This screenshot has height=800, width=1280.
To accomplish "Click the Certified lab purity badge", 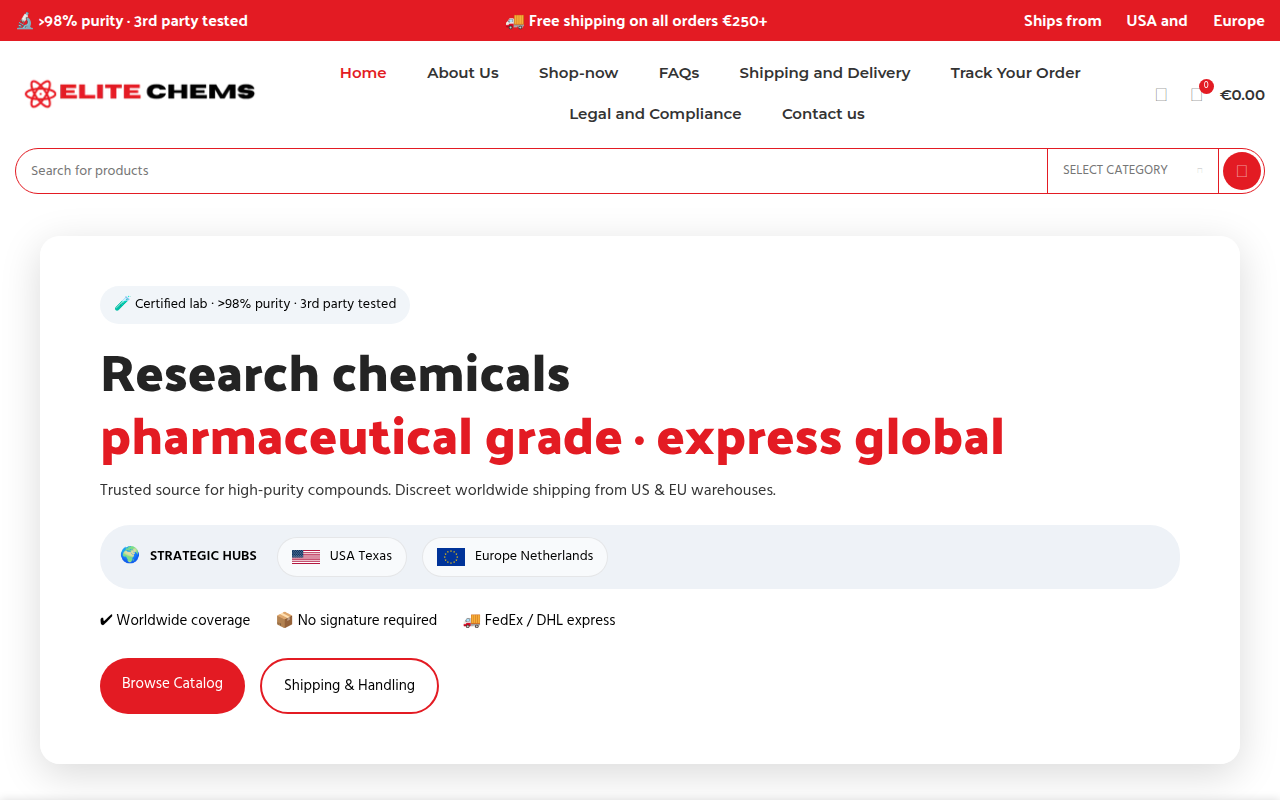I will [x=255, y=304].
